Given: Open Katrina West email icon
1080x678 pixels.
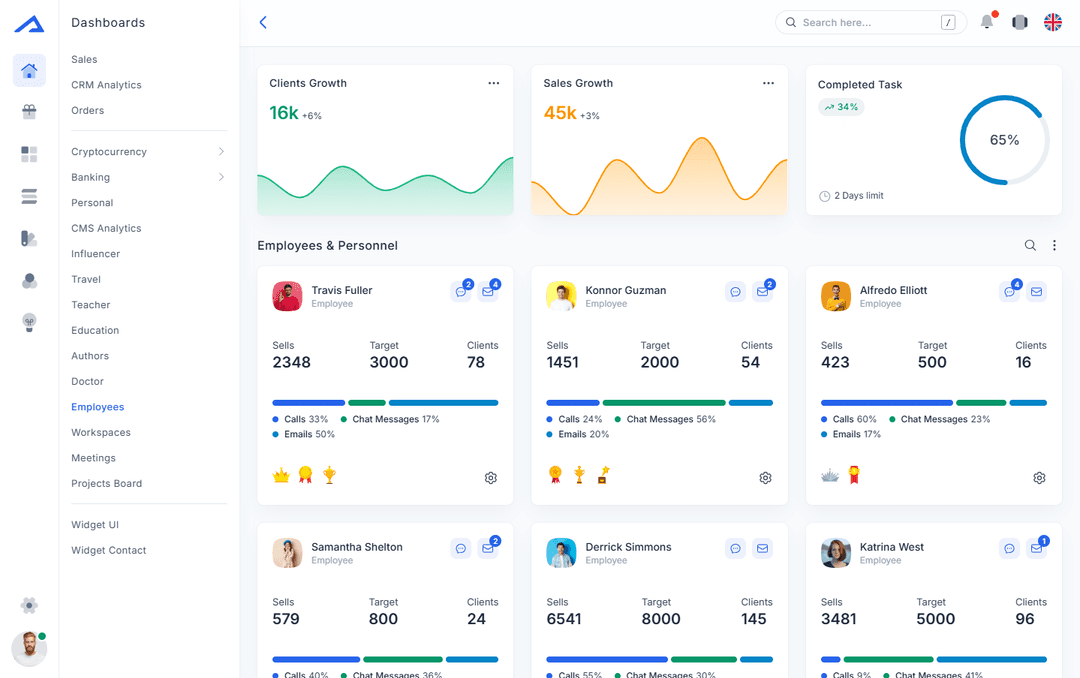Looking at the screenshot, I should pos(1036,548).
